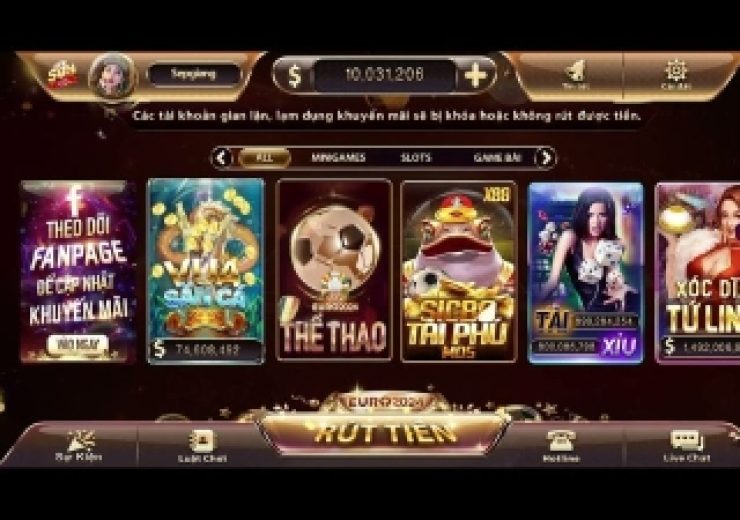Click the RÚT TIỀN withdraw button
Viewport: 740px width, 520px height.
coord(384,434)
